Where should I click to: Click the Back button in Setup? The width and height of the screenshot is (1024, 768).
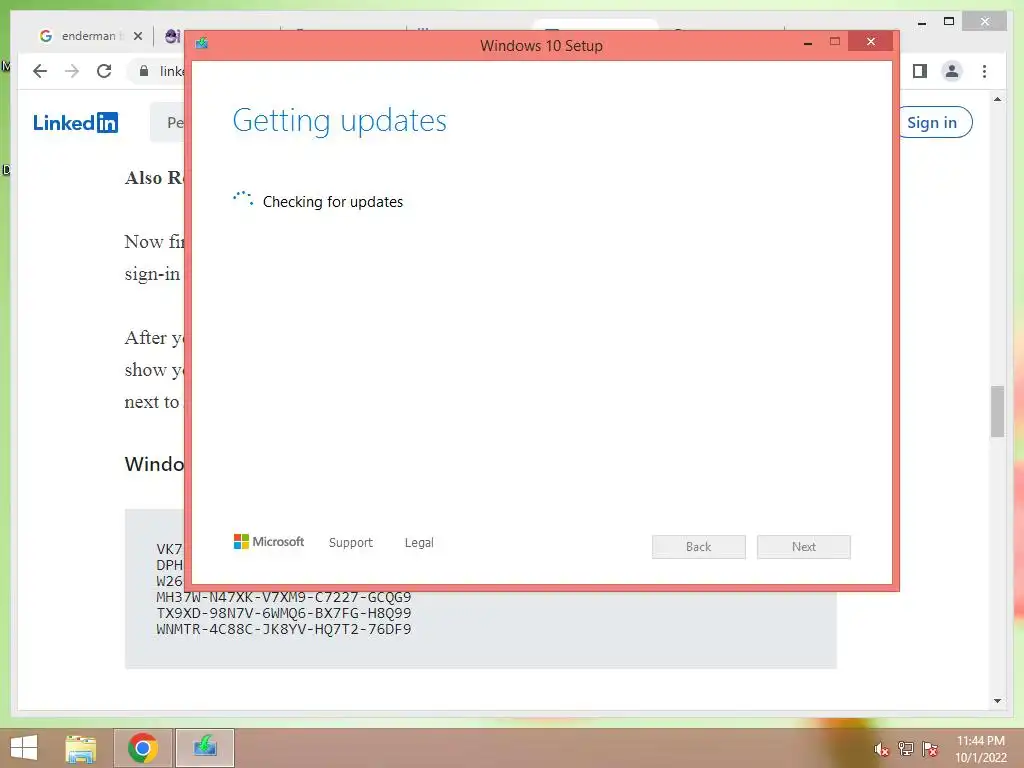tap(698, 547)
